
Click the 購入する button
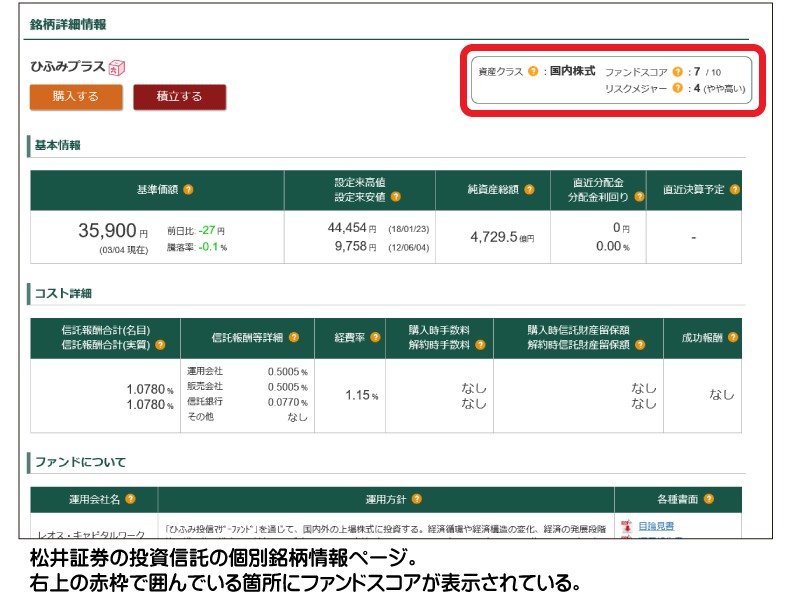[76, 96]
